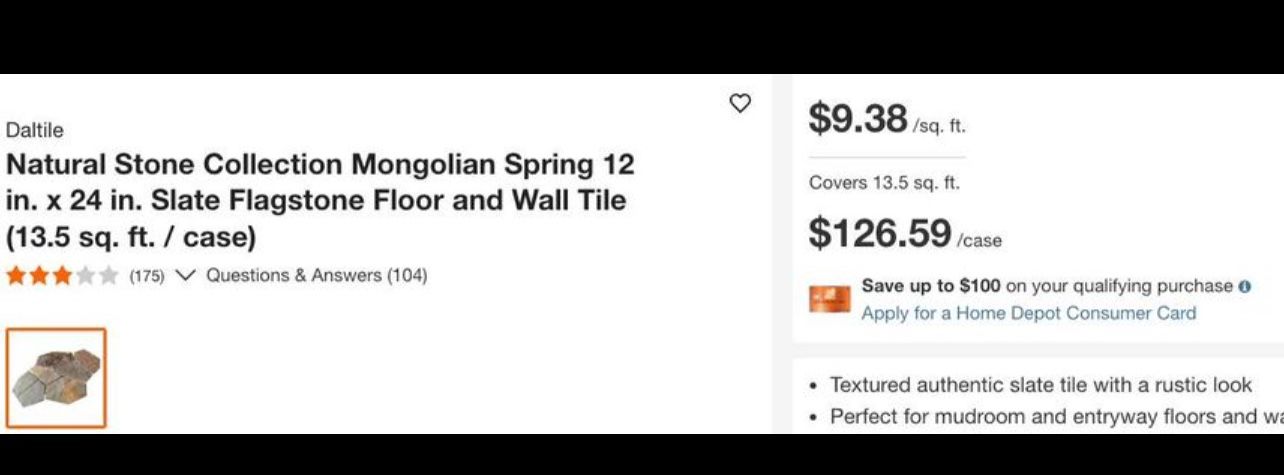Click the $126.59 case price
This screenshot has width=1284, height=475.
coord(879,234)
